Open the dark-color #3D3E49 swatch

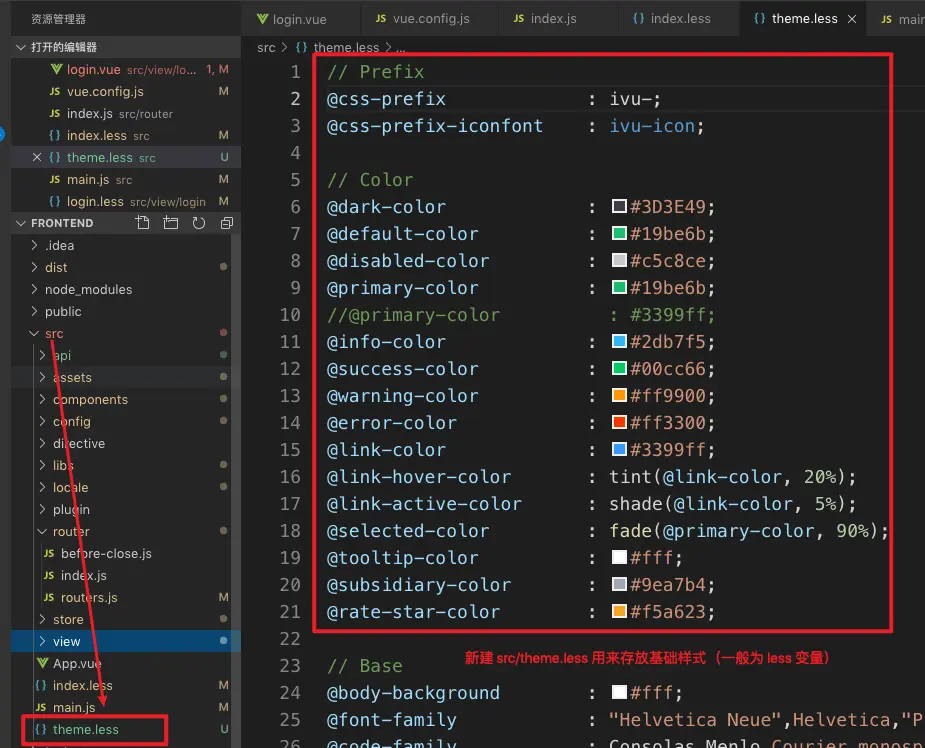[619, 206]
